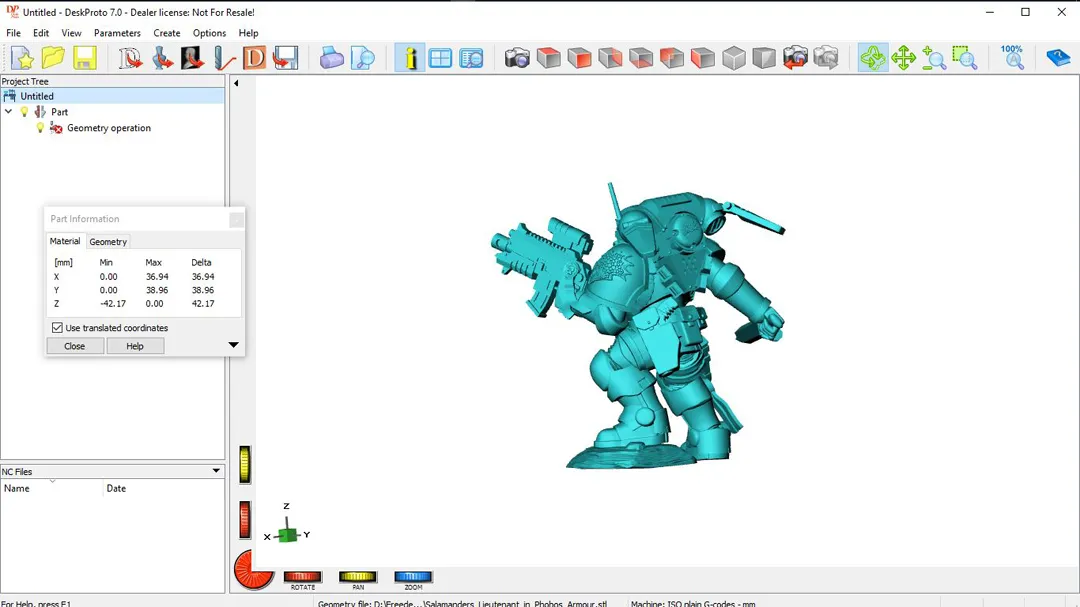Switch to the Geometry tab
The width and height of the screenshot is (1080, 607).
click(108, 242)
